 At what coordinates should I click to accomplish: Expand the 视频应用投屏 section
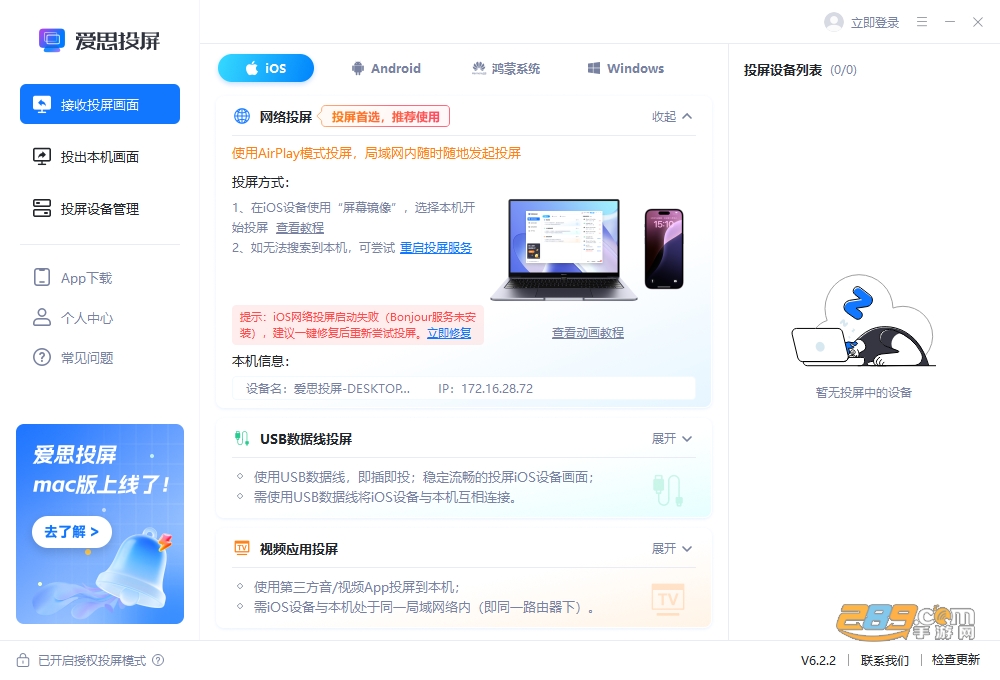pyautogui.click(x=672, y=549)
